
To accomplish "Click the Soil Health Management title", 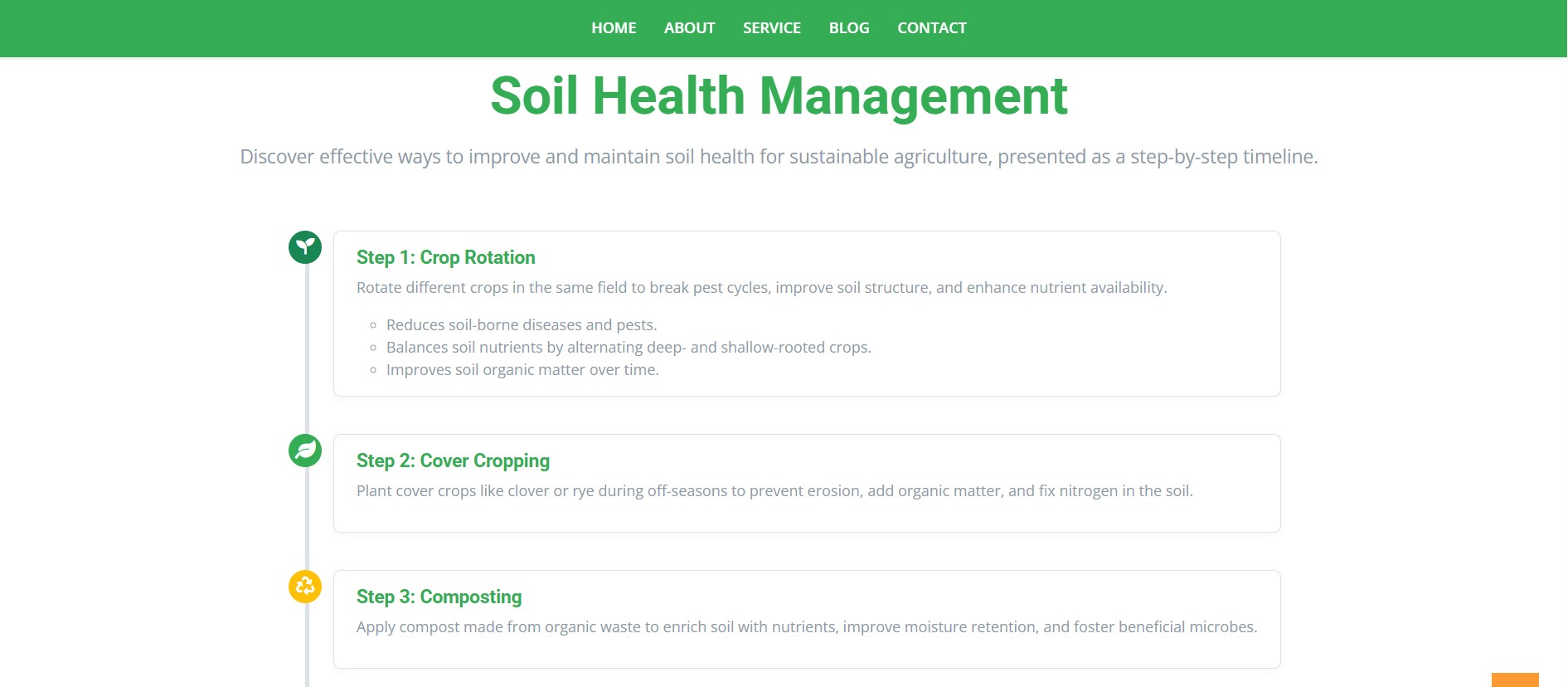I will (779, 96).
